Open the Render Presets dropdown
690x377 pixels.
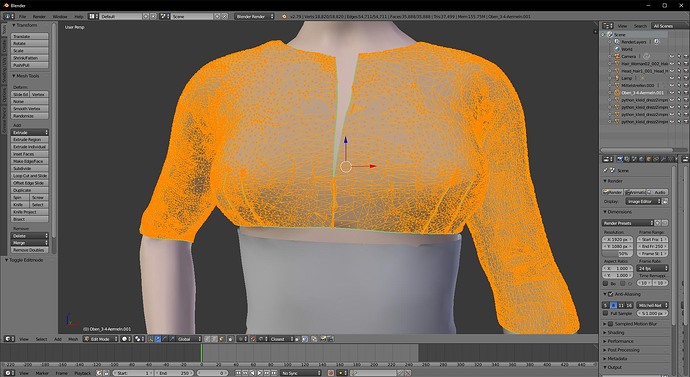pyautogui.click(x=628, y=223)
